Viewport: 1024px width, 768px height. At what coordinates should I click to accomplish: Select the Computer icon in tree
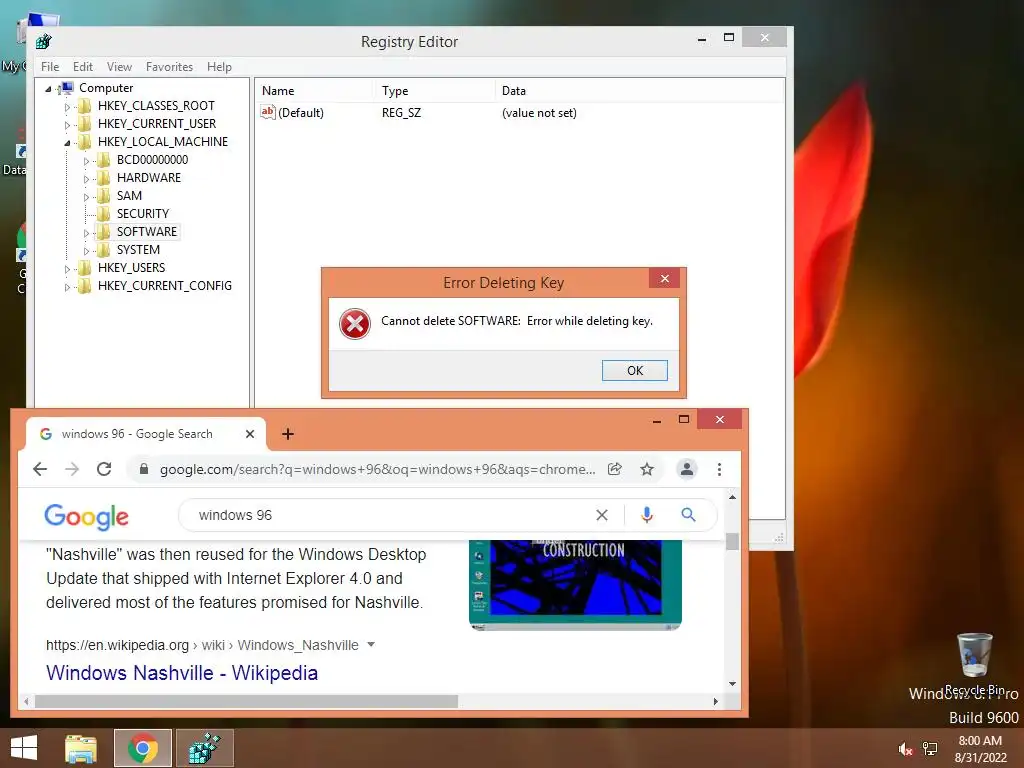point(65,88)
